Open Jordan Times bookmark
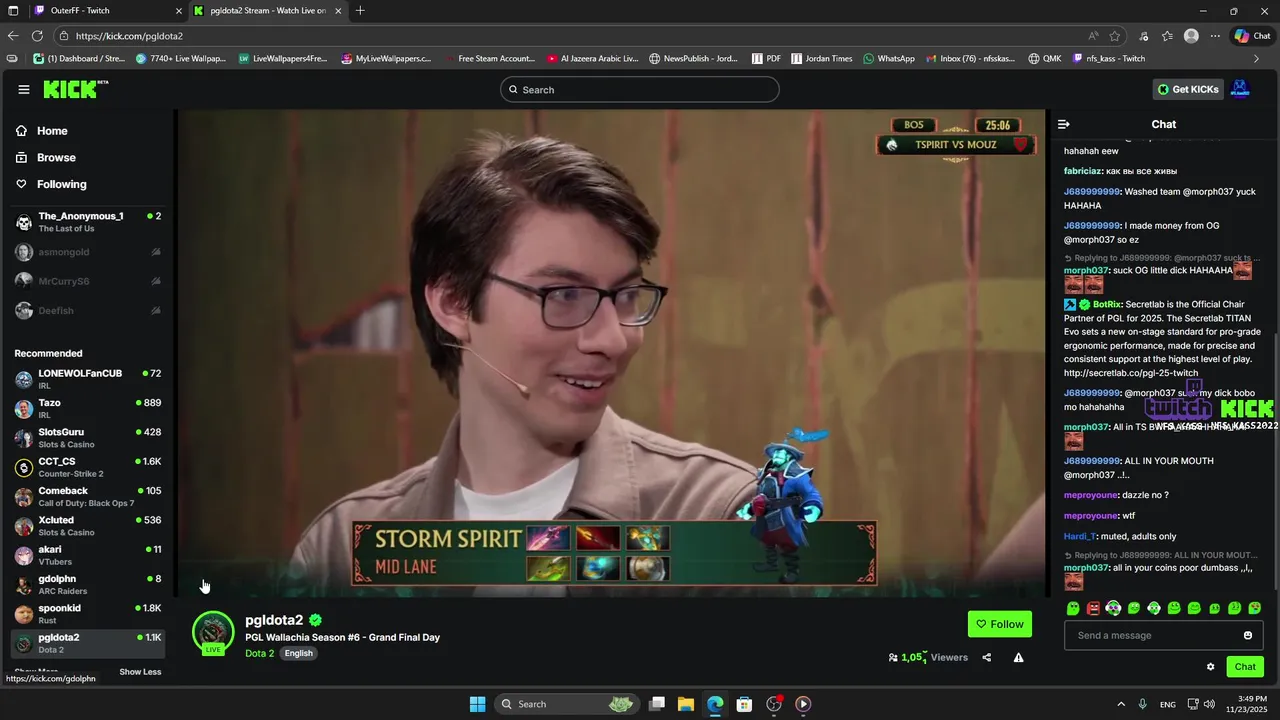1280x720 pixels. pos(822,59)
